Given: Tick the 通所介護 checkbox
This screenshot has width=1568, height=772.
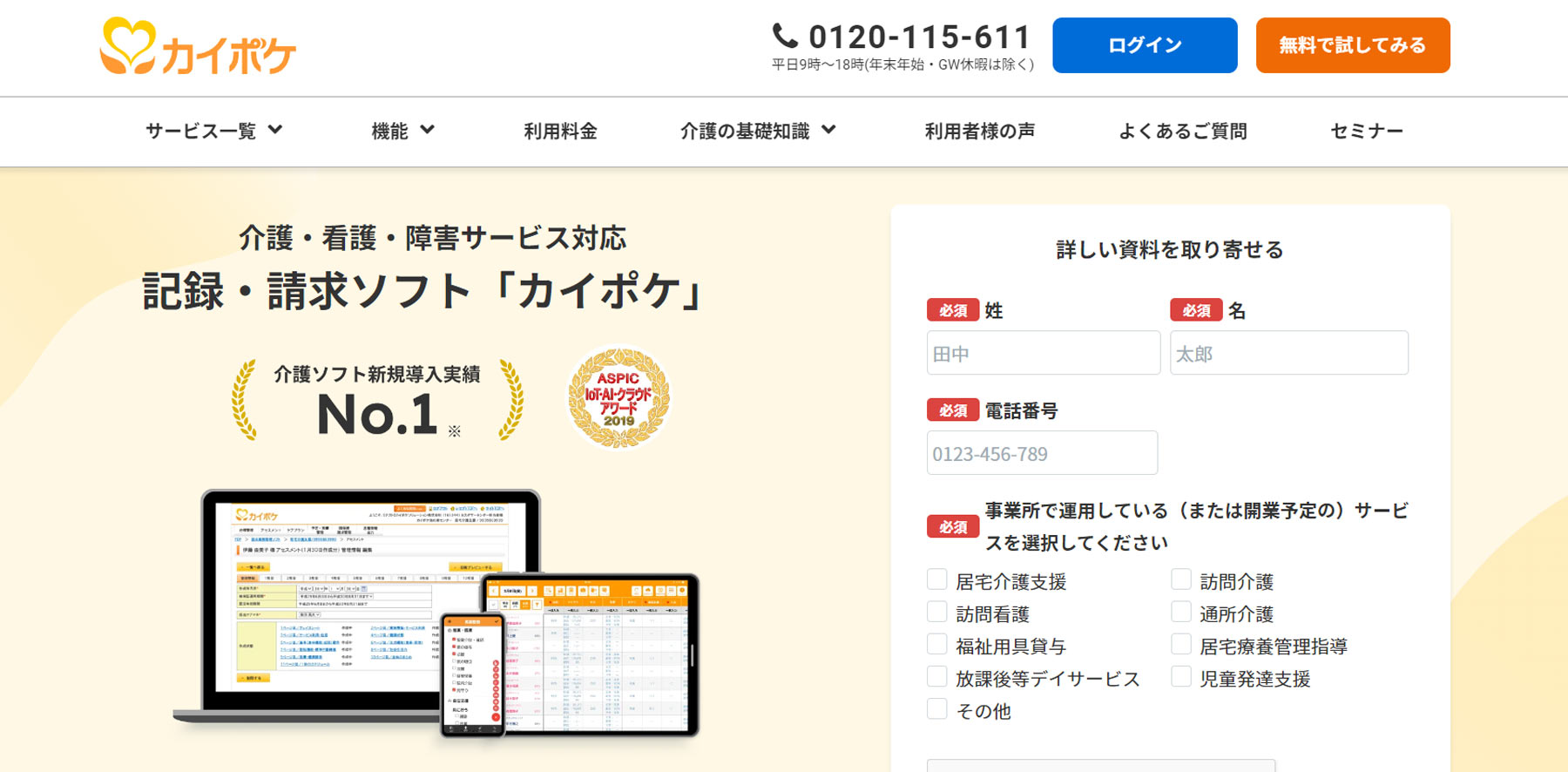Looking at the screenshot, I should click(1181, 612).
